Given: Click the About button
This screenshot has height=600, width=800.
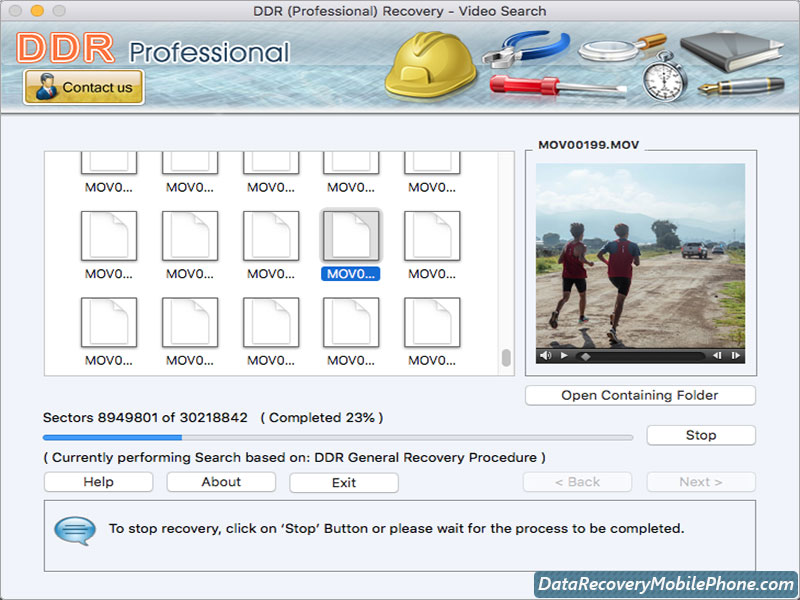Looking at the screenshot, I should tap(221, 482).
